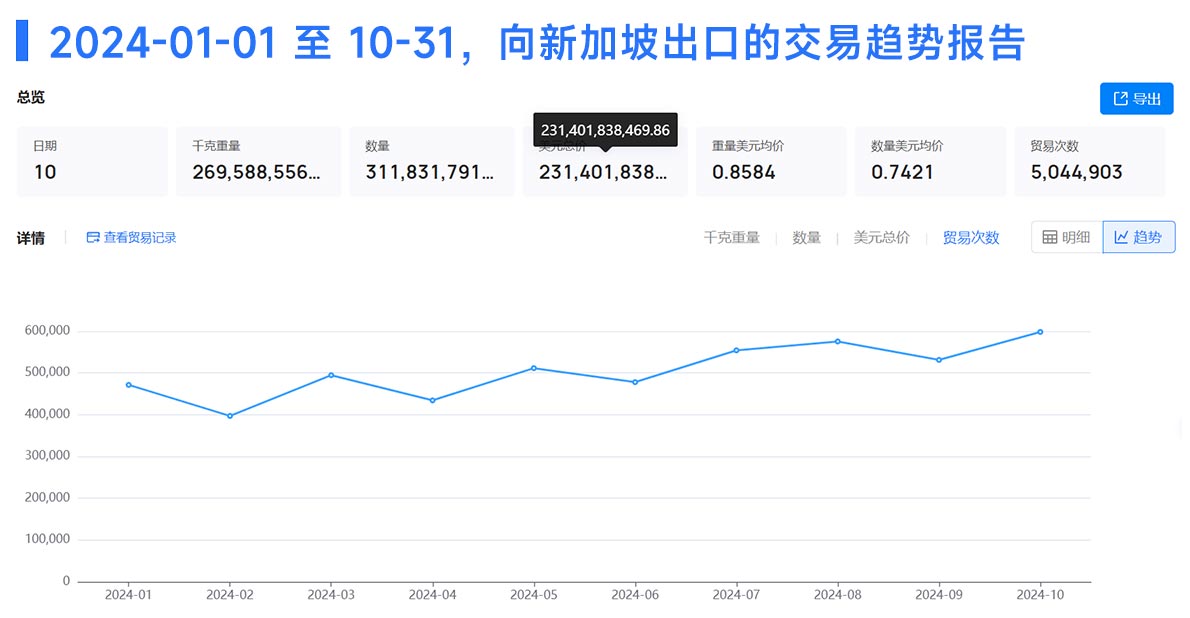
Task: Click the 数量美元均价 value 0.7421
Action: (902, 172)
